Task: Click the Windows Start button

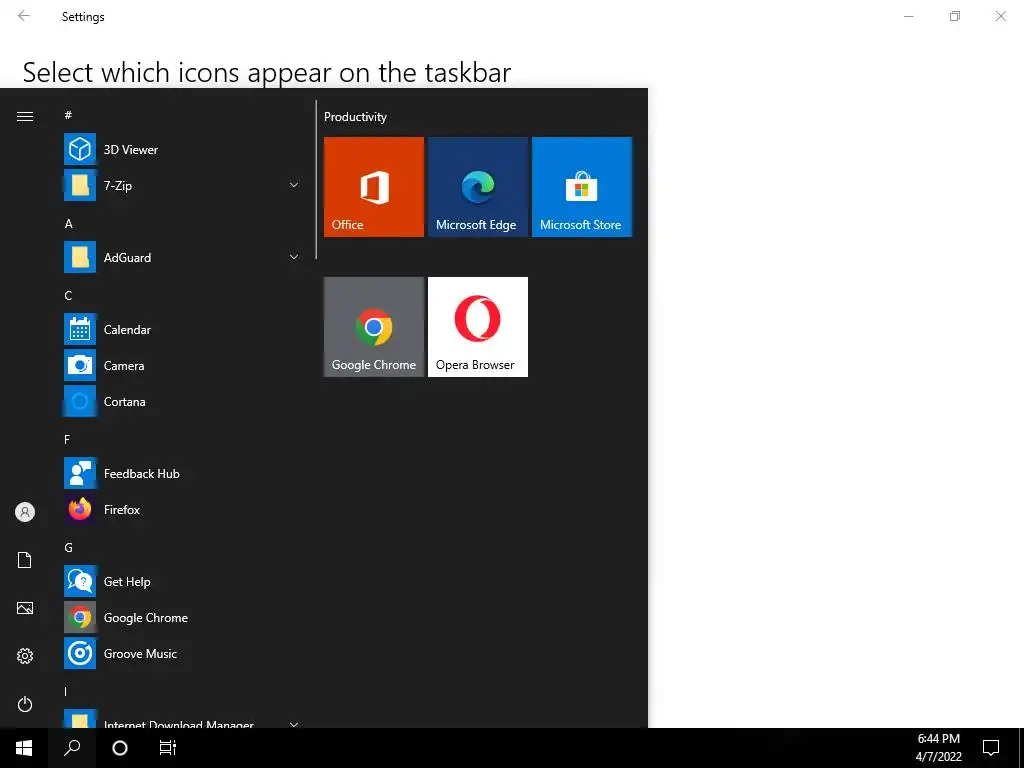Action: click(24, 748)
